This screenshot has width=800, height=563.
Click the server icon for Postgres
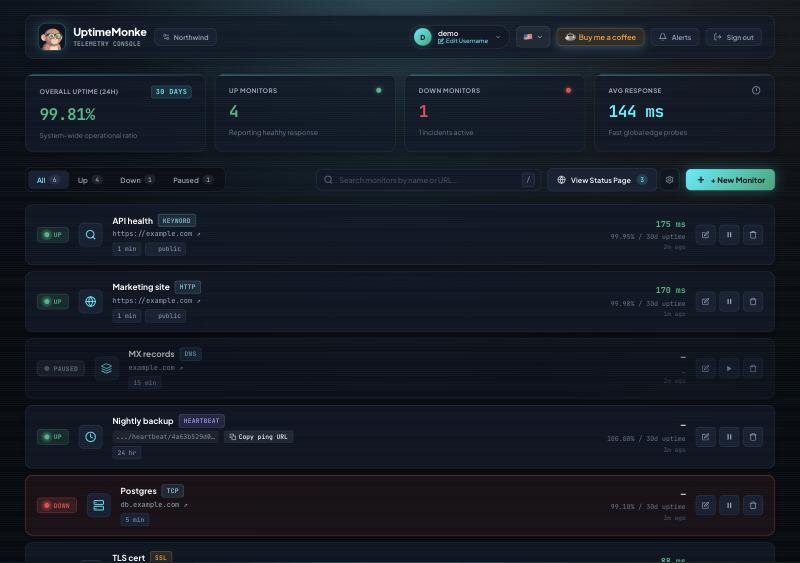point(98,505)
